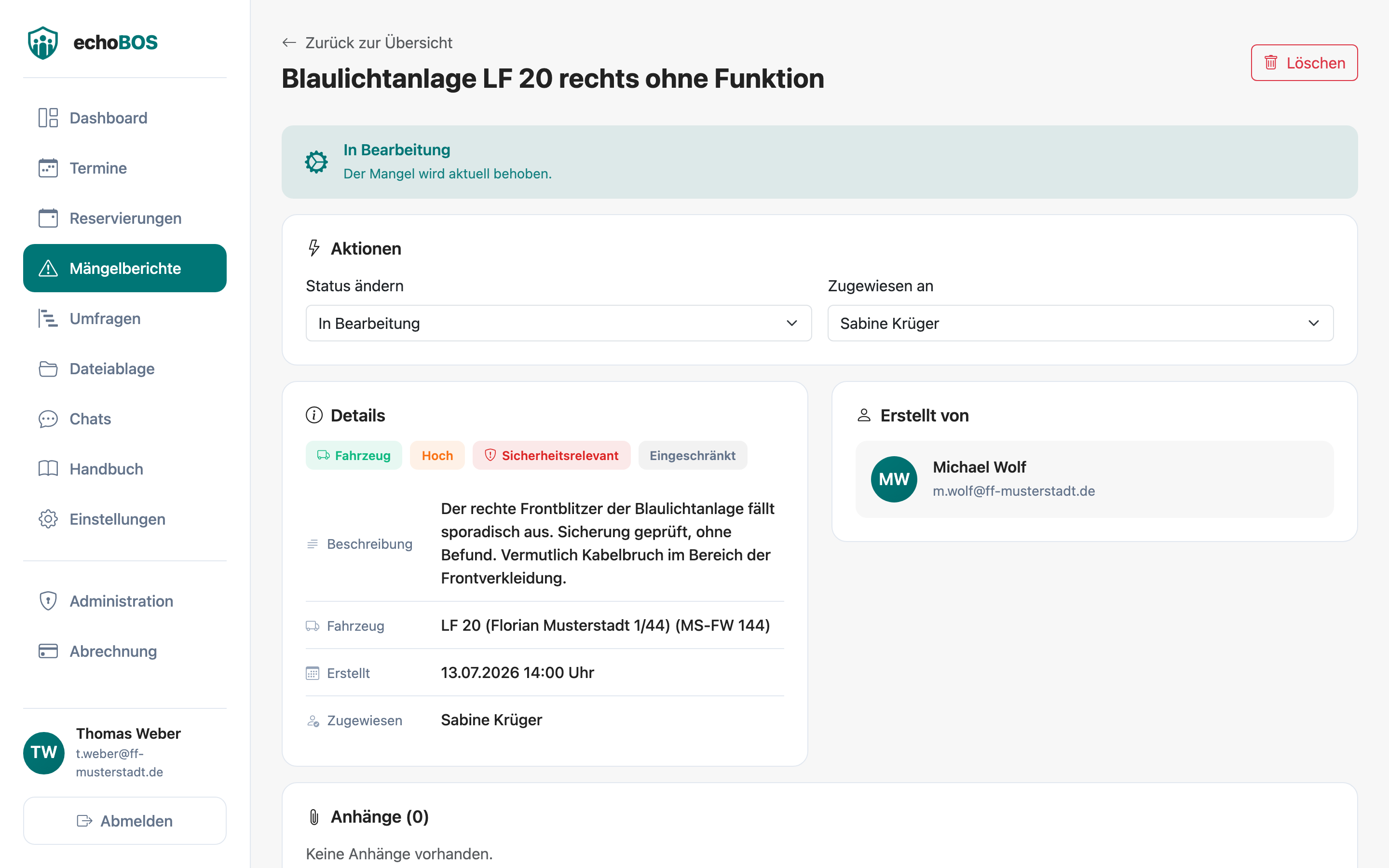Click the Details info circle icon
This screenshot has height=868, width=1389.
(314, 415)
